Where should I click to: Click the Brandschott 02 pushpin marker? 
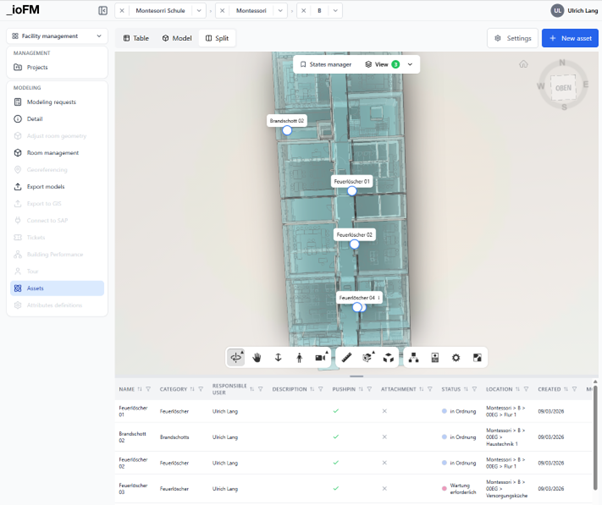[x=287, y=130]
